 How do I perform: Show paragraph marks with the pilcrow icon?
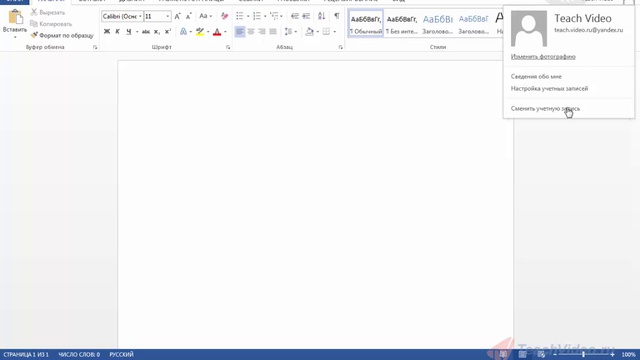[337, 16]
